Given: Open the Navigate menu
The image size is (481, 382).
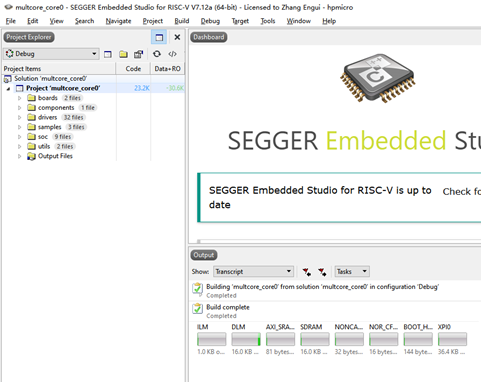Looking at the screenshot, I should click(x=118, y=21).
